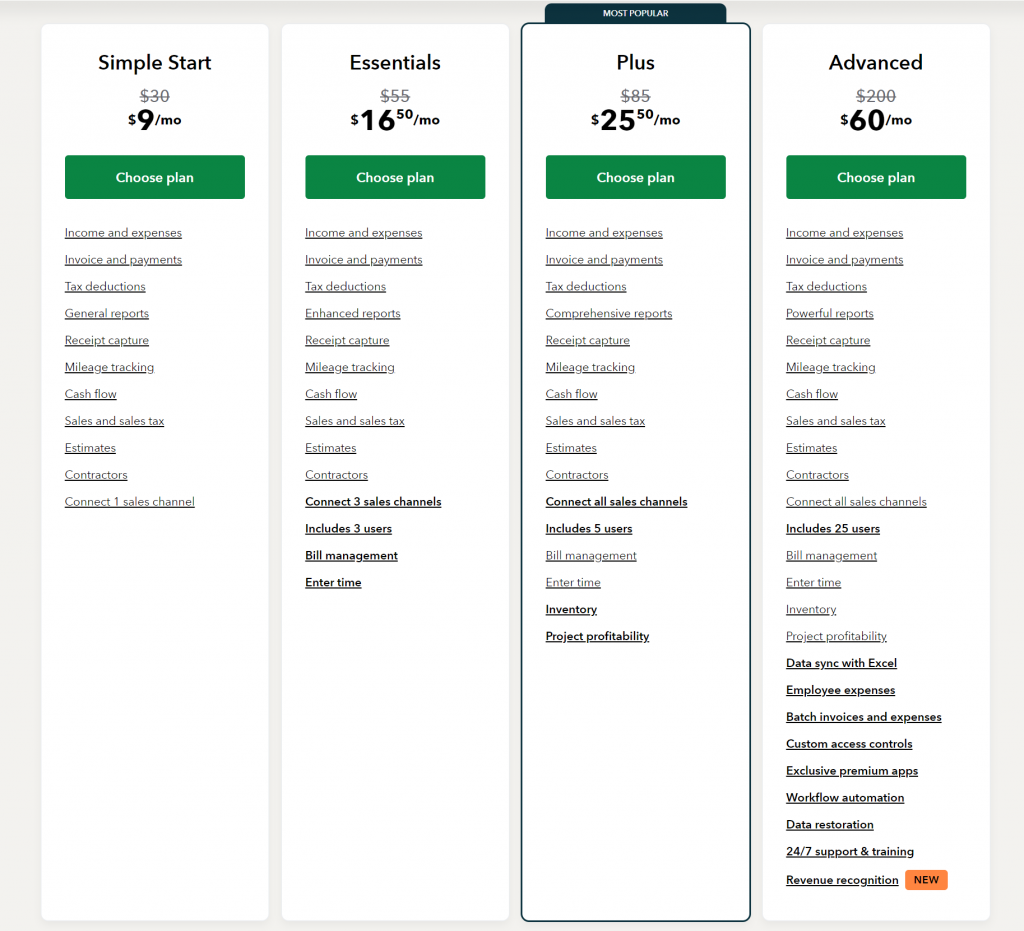Viewport: 1024px width, 931px height.
Task: Open Tax deductions link in Essentials column
Action: [345, 286]
